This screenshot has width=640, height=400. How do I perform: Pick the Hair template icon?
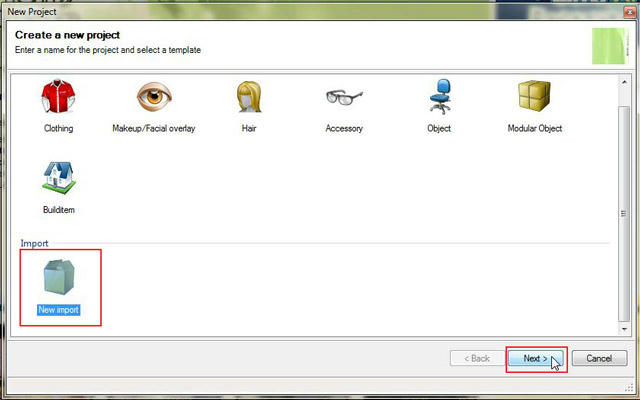pyautogui.click(x=249, y=96)
